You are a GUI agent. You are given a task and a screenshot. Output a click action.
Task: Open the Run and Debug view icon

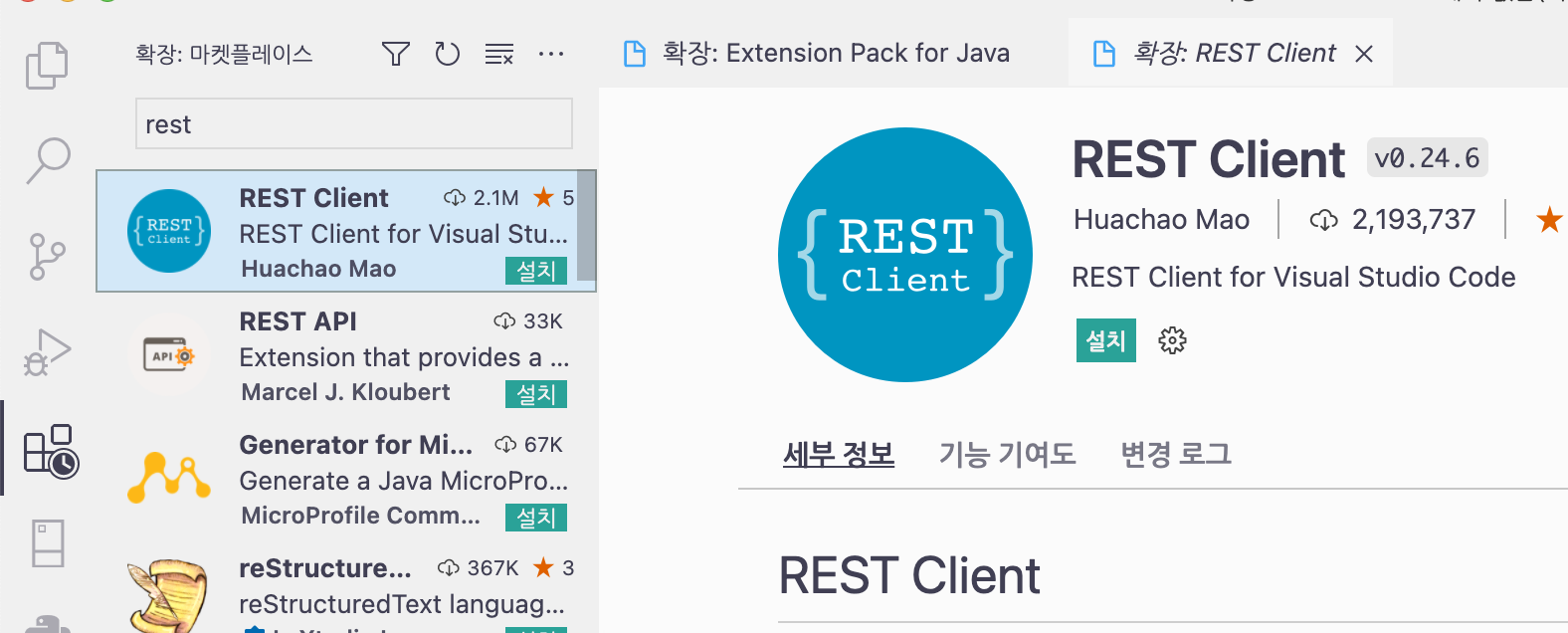pyautogui.click(x=47, y=352)
